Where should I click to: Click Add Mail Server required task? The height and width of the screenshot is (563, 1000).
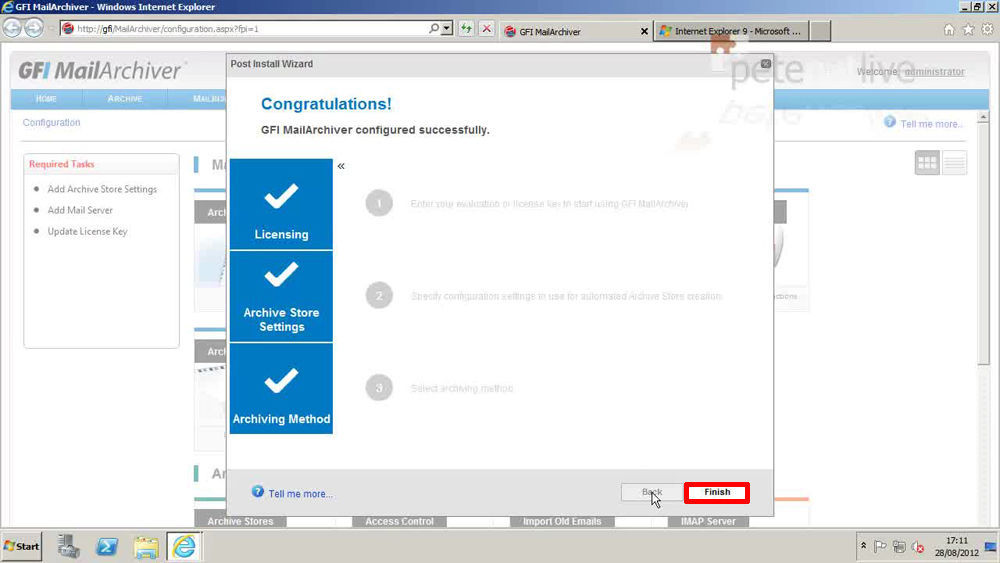[80, 210]
